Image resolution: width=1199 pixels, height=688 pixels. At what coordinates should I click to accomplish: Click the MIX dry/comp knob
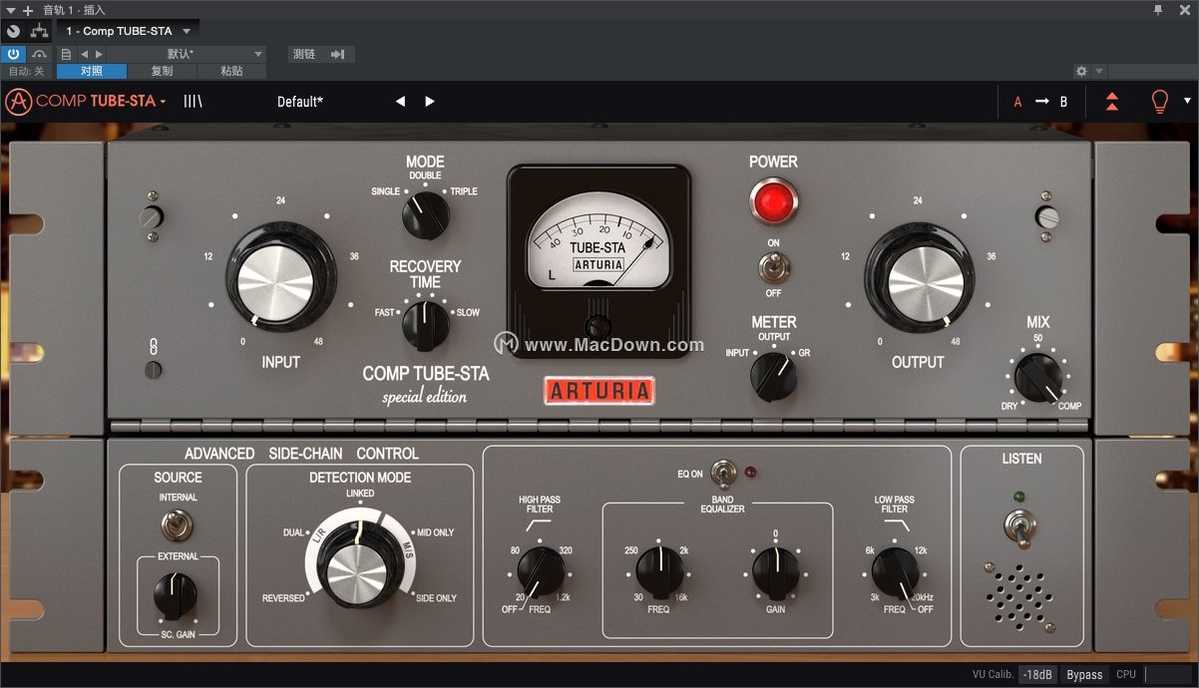1038,377
